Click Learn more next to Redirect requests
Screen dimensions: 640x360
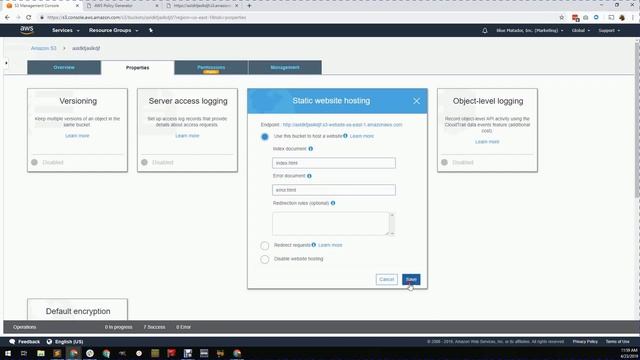click(x=330, y=245)
